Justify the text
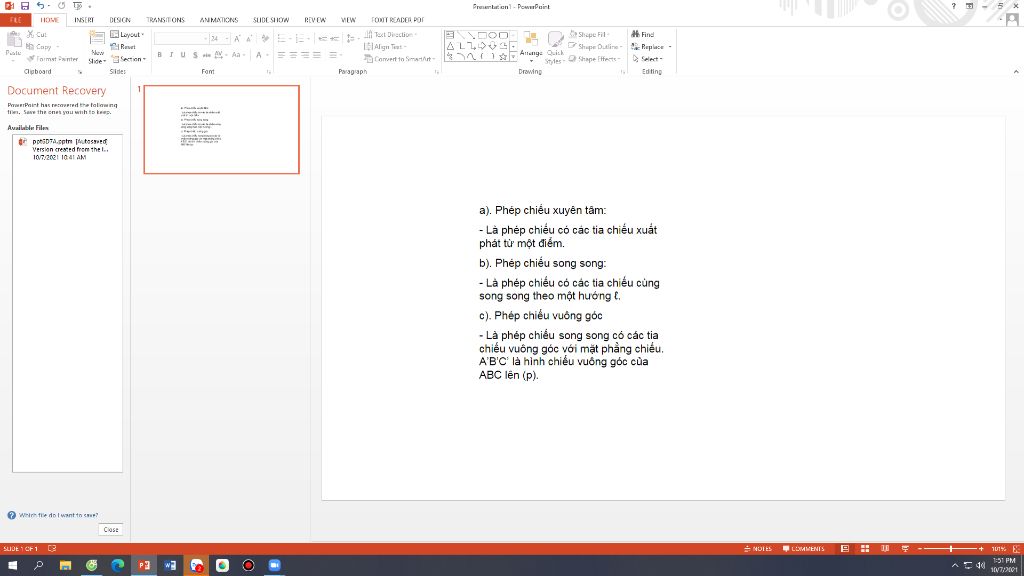 pos(317,55)
